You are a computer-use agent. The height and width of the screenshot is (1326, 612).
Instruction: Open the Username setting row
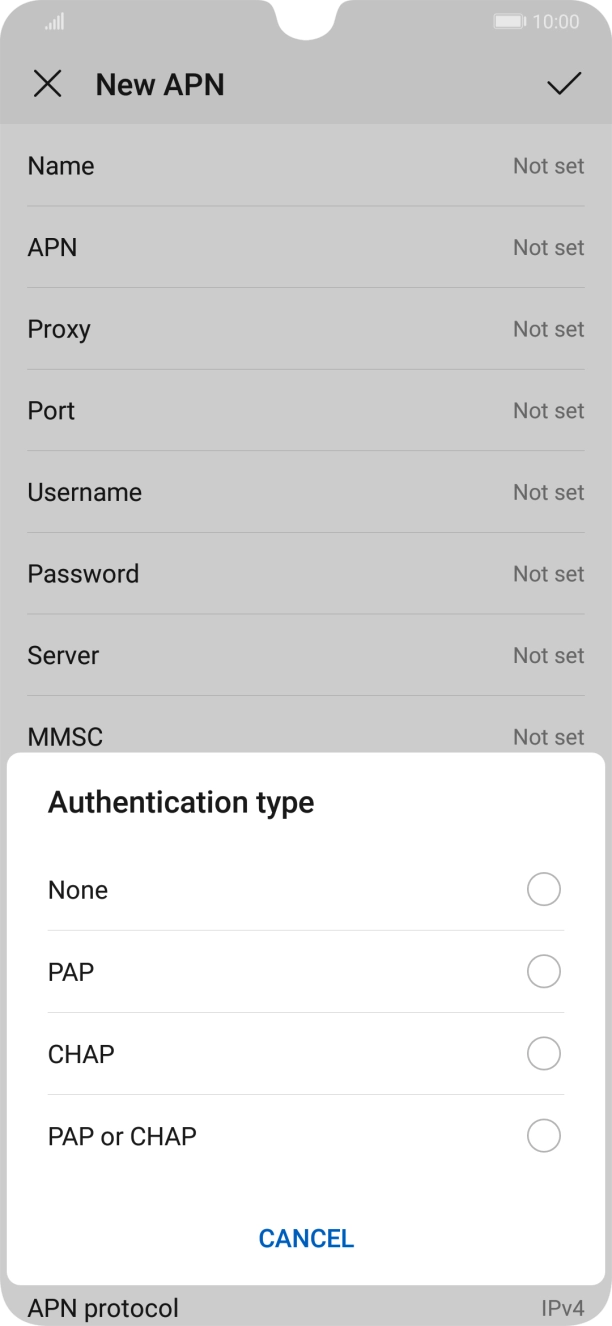(x=306, y=492)
